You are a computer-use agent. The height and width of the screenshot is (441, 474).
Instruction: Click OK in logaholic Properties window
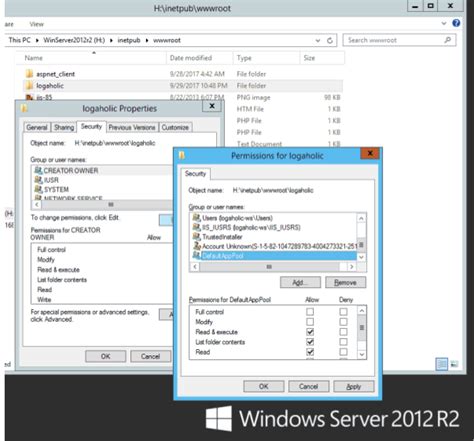pos(106,356)
